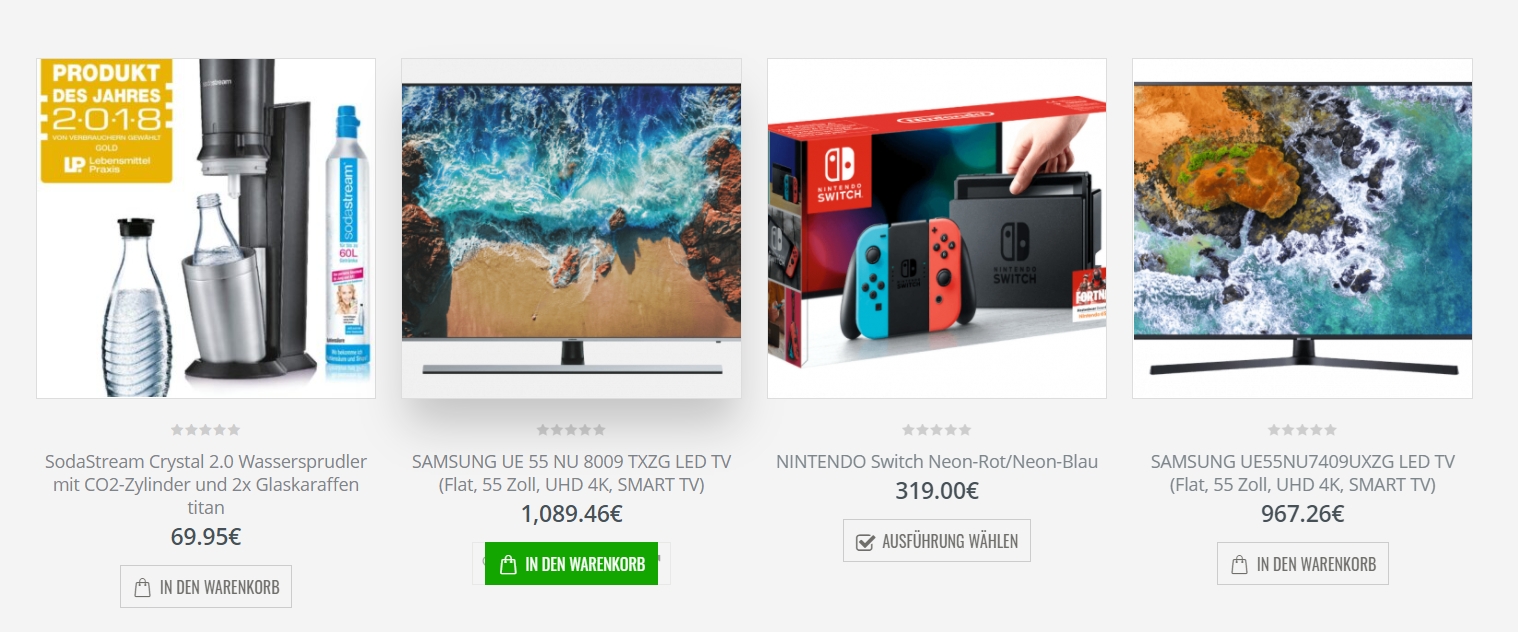The width and height of the screenshot is (1518, 632).
Task: Click checkmark icon on Ausführung wählen button
Action: (865, 542)
